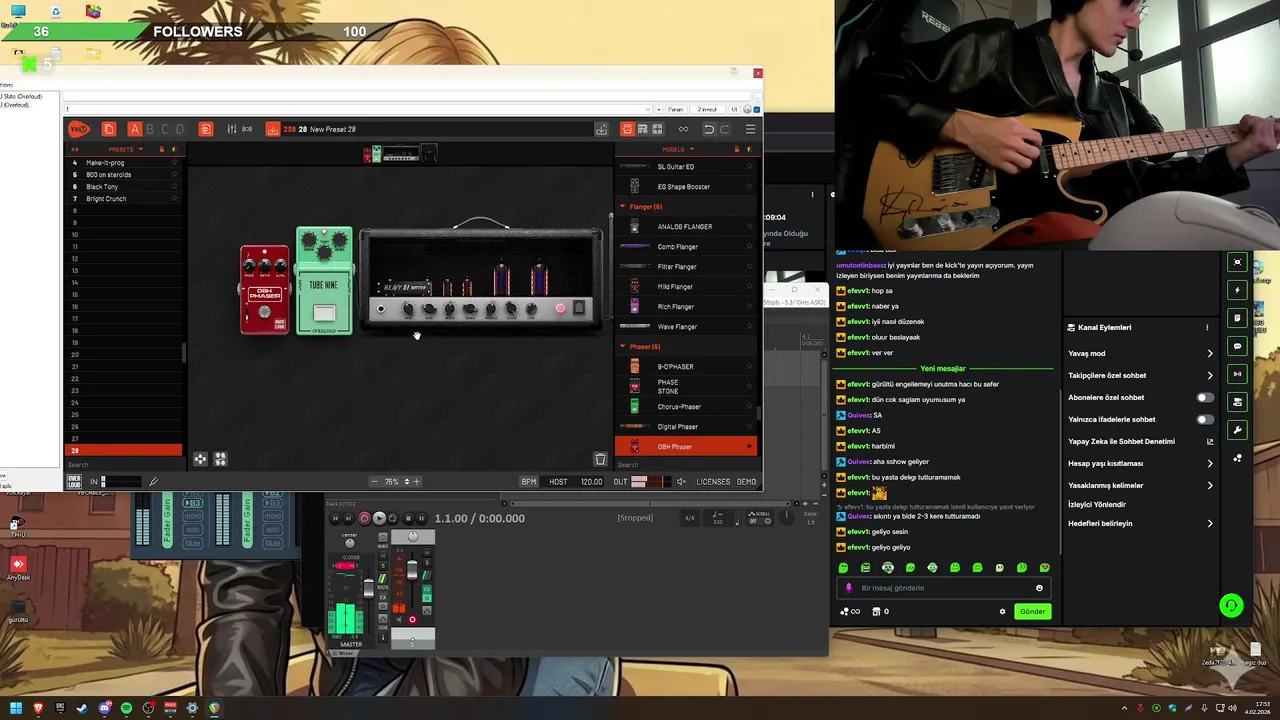Select the ANALOG FLANGER model
This screenshot has width=1280, height=720.
coord(685,227)
